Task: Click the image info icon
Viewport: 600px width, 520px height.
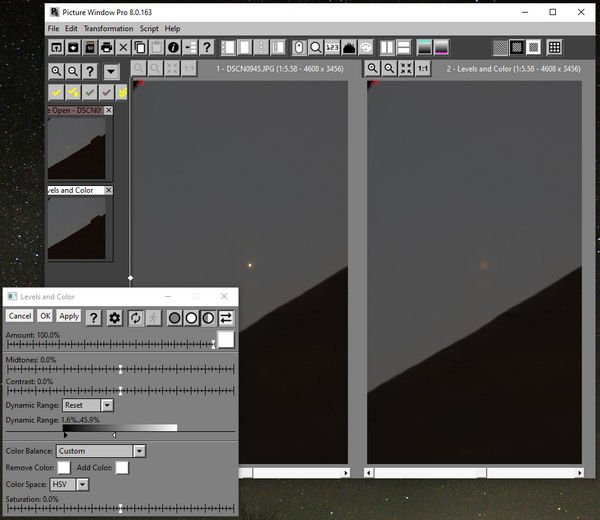Action: coord(173,47)
